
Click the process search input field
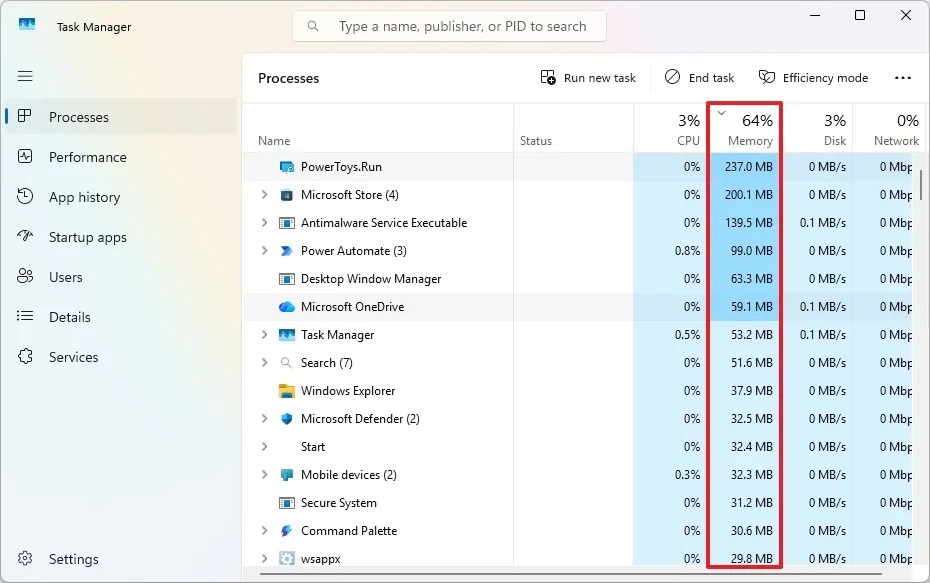click(x=448, y=26)
